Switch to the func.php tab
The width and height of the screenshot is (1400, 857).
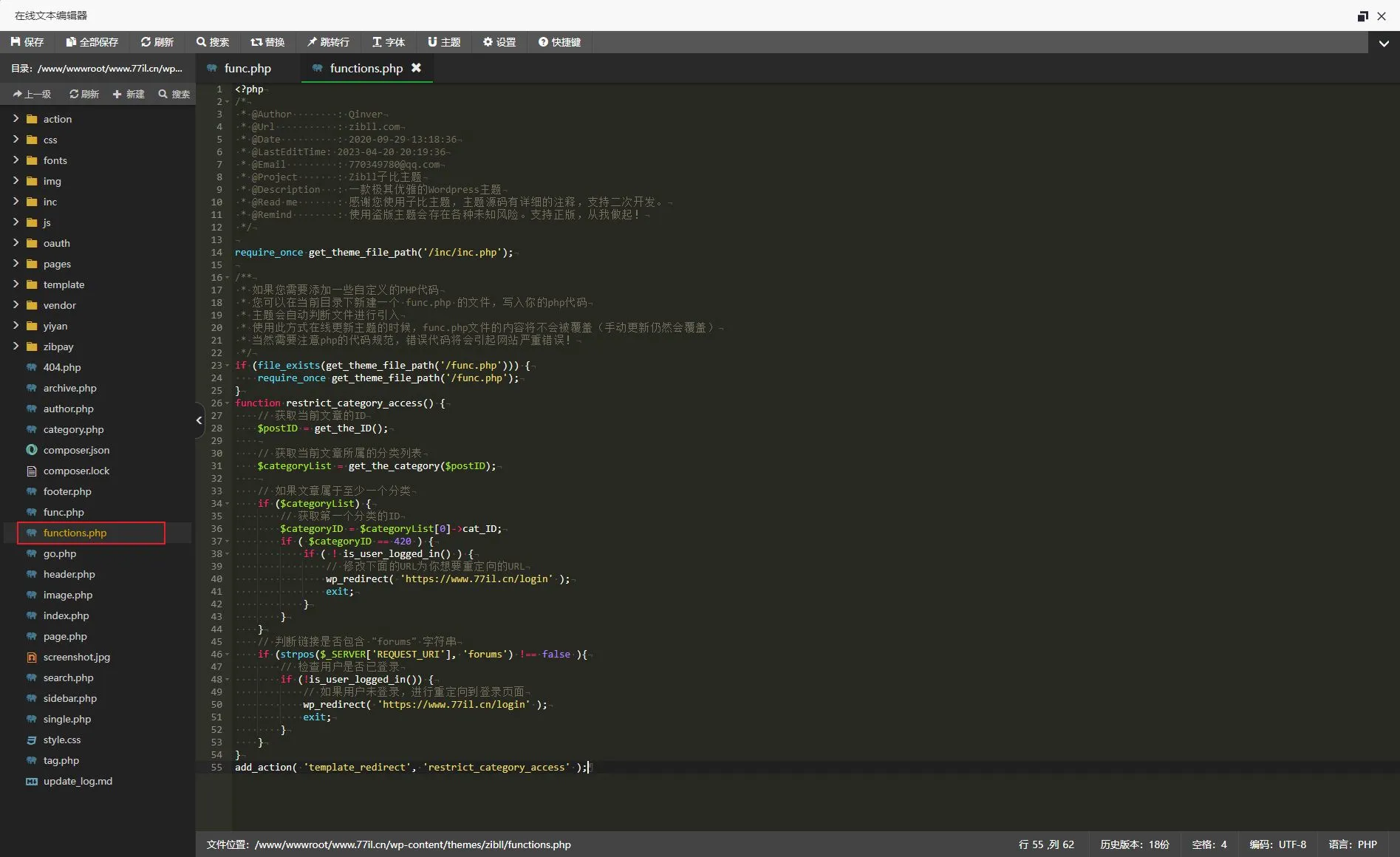tap(247, 69)
